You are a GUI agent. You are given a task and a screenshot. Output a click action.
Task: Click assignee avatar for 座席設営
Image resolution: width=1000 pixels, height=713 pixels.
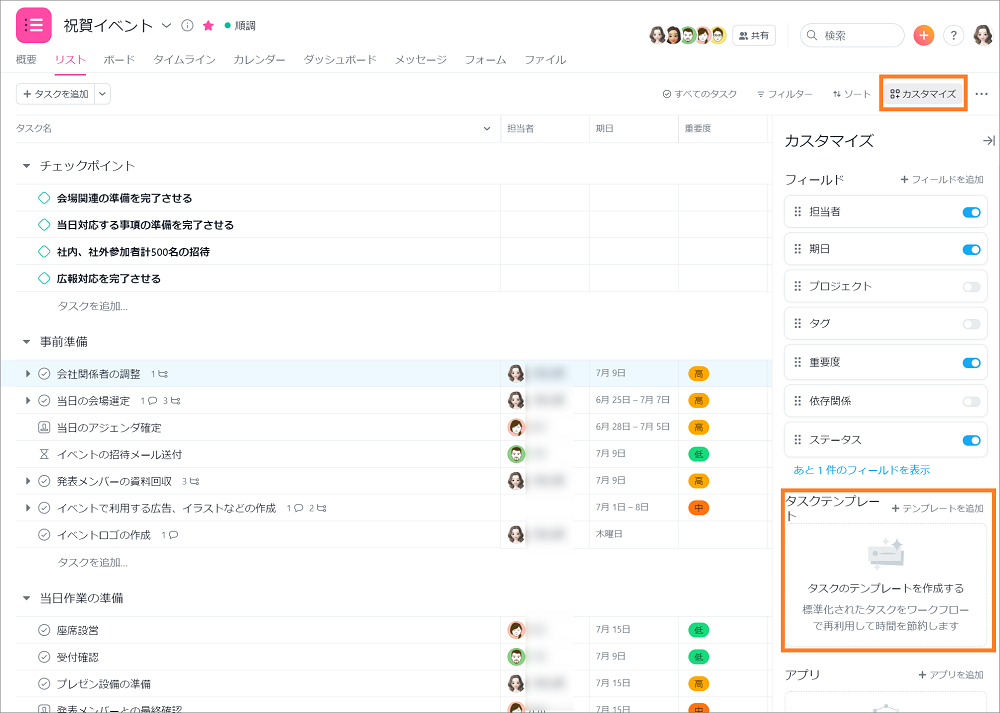516,630
